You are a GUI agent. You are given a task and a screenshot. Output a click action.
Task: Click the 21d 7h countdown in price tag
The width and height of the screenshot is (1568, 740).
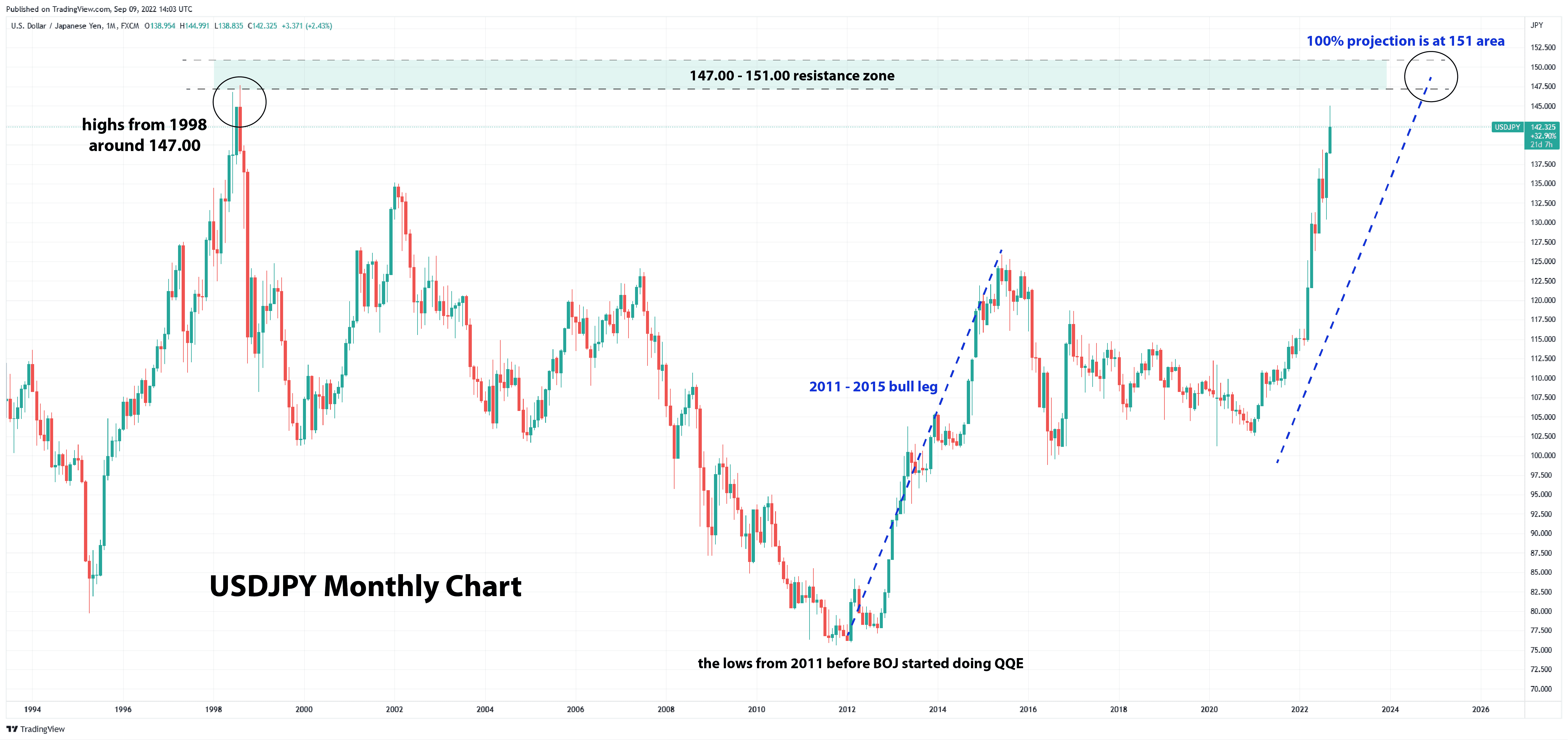pos(1542,144)
